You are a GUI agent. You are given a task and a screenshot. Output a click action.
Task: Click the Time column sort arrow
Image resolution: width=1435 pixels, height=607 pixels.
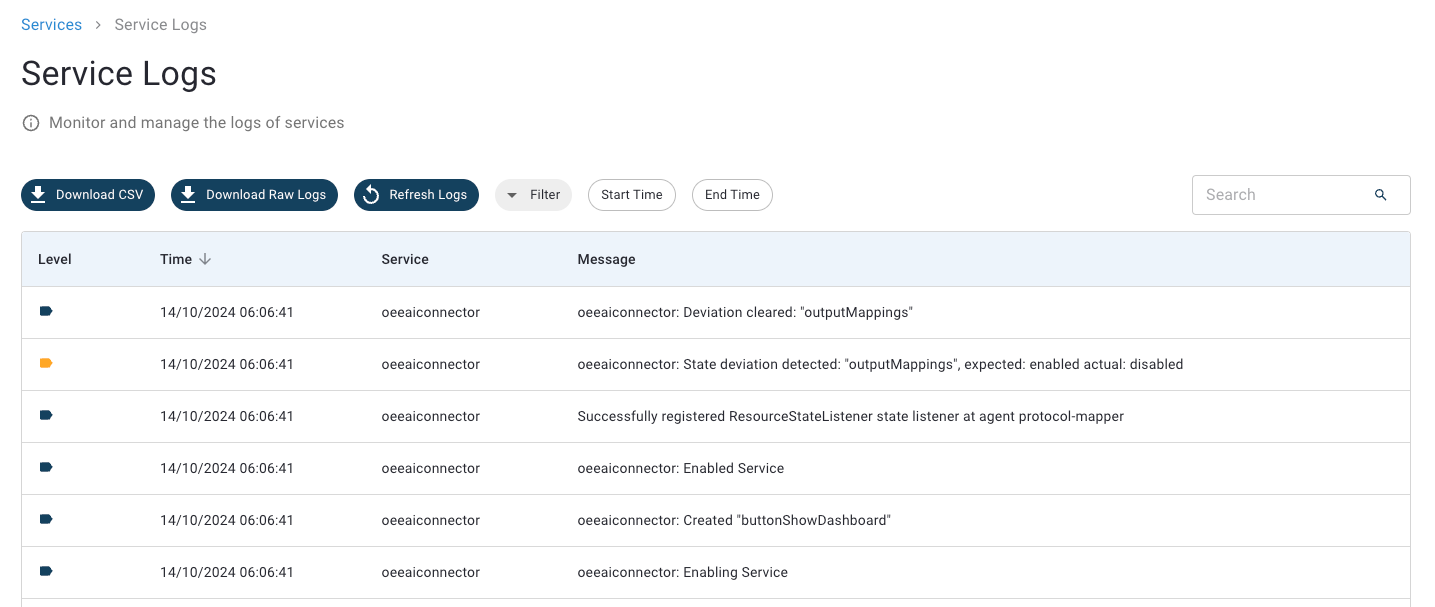pos(205,259)
